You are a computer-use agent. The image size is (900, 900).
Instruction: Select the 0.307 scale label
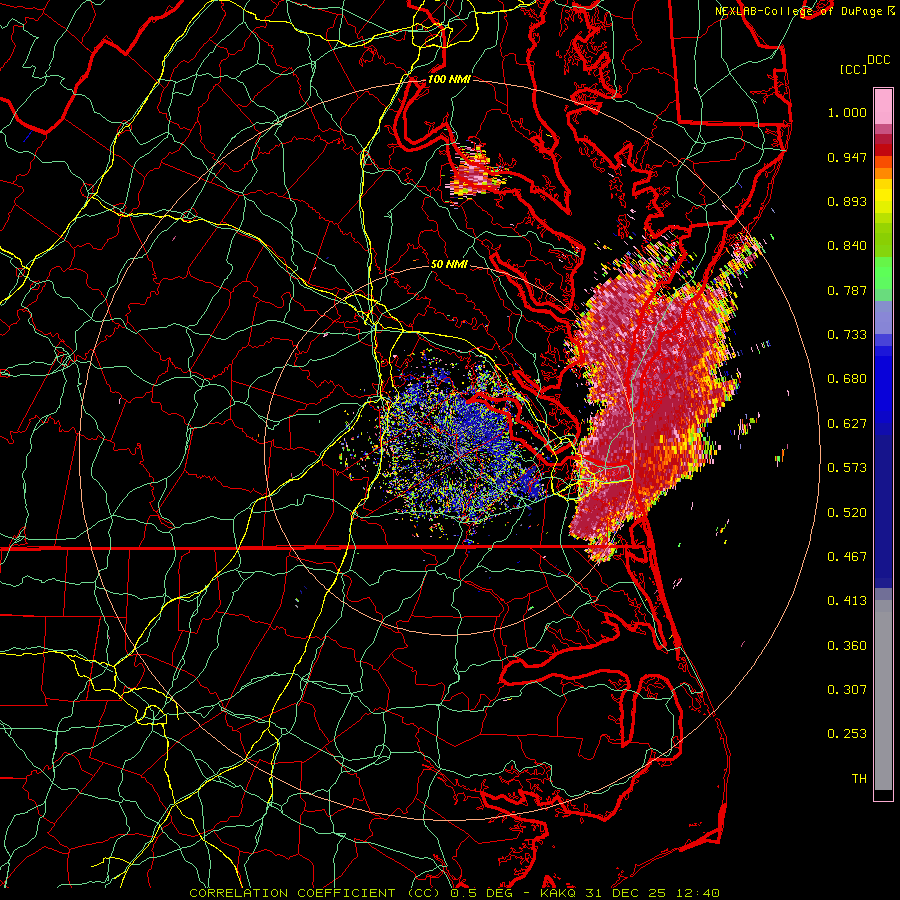click(847, 690)
